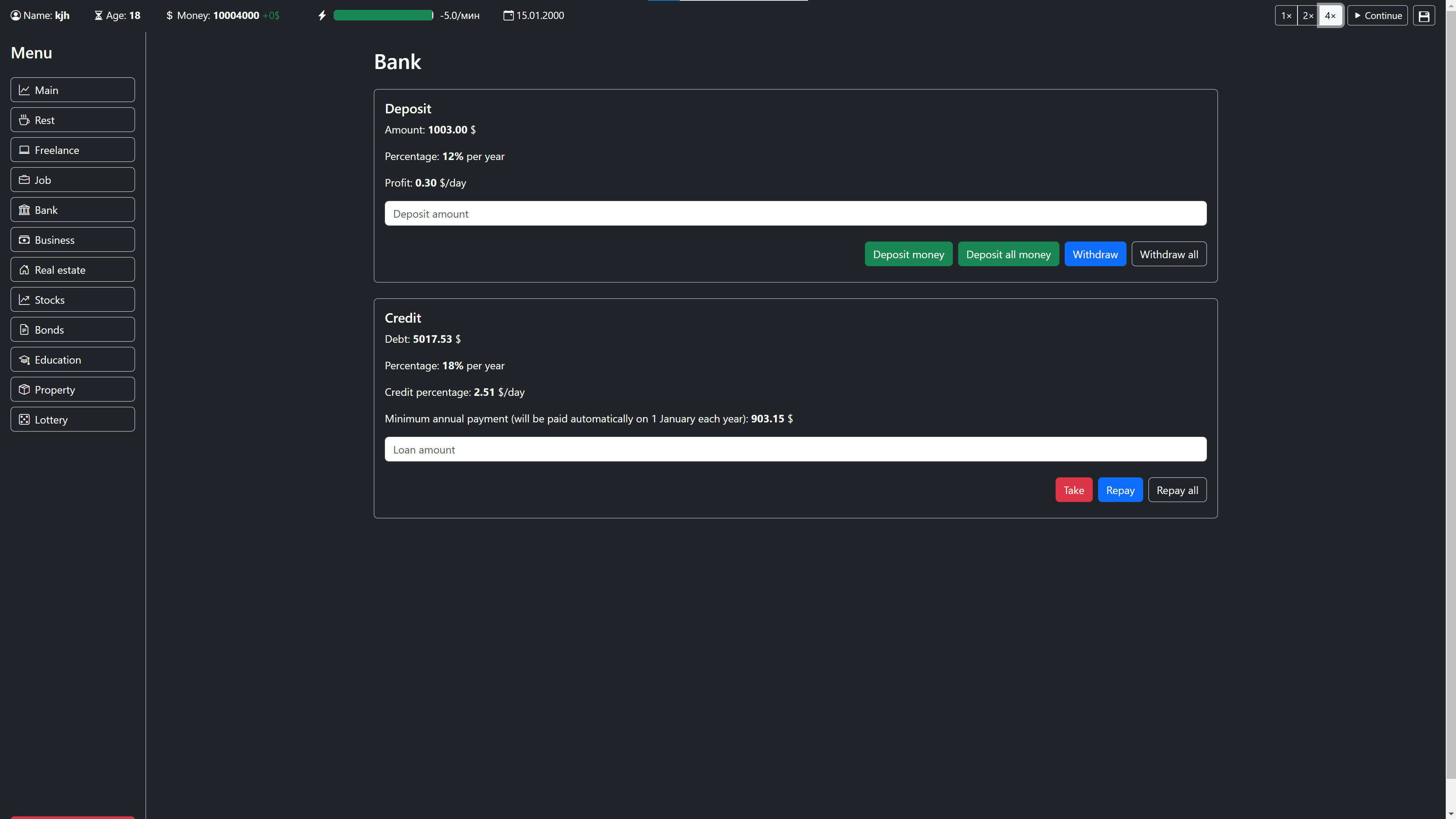The height and width of the screenshot is (819, 1456).
Task: Enable 4x game speed
Action: point(1330,15)
